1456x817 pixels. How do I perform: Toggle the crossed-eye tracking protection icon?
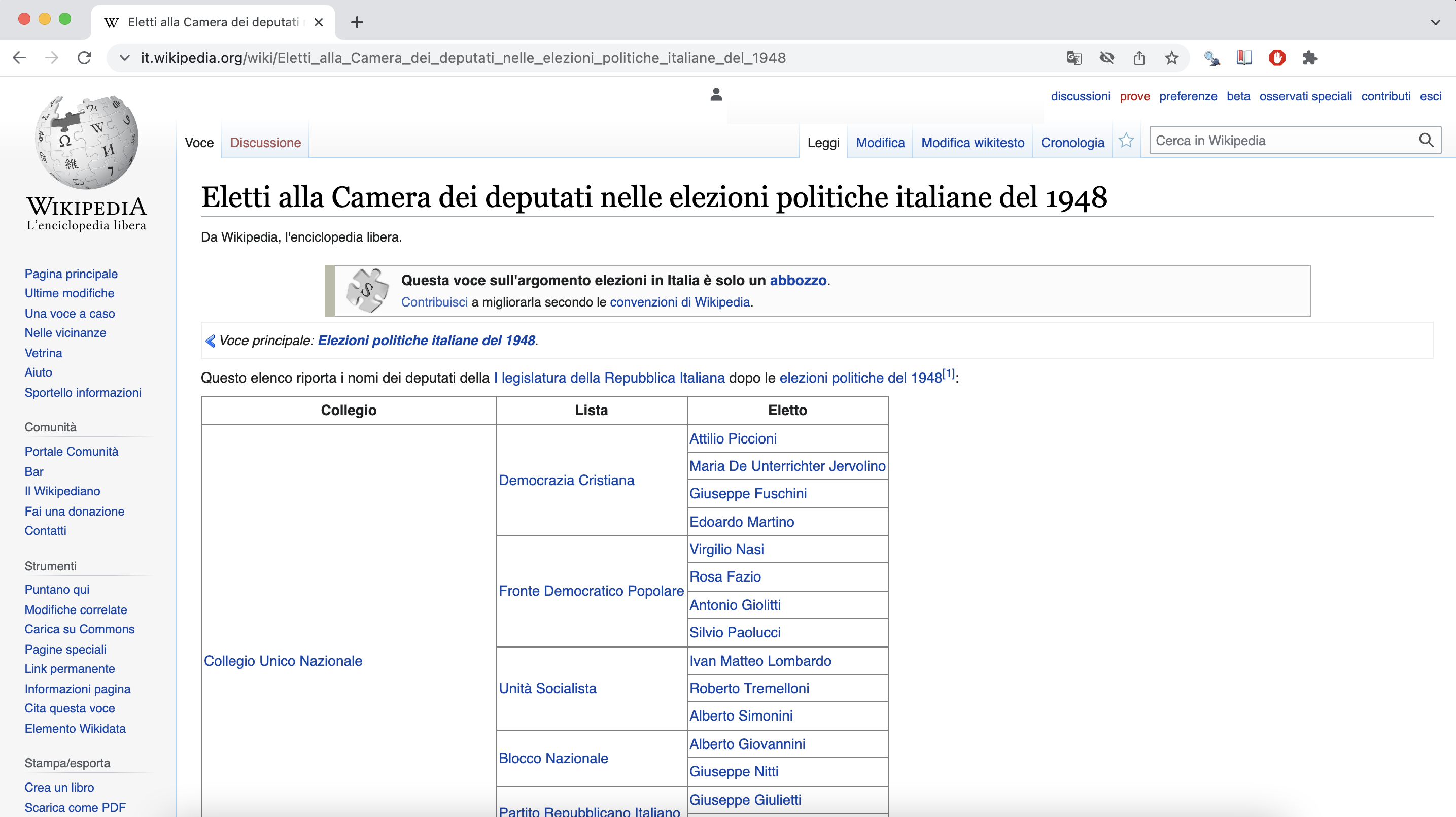point(1106,58)
